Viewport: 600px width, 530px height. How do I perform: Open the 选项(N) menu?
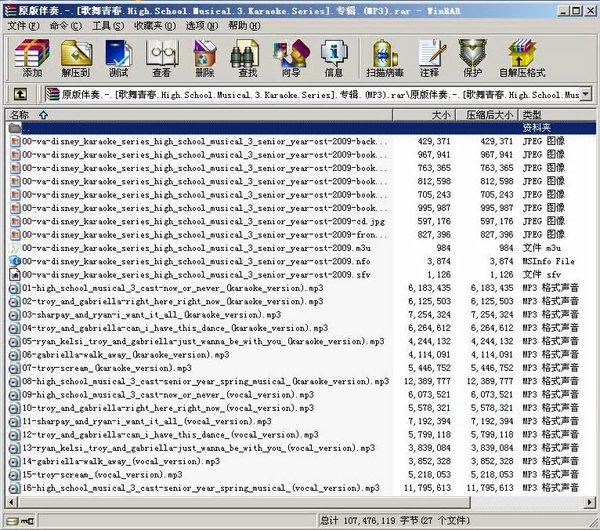[x=202, y=26]
